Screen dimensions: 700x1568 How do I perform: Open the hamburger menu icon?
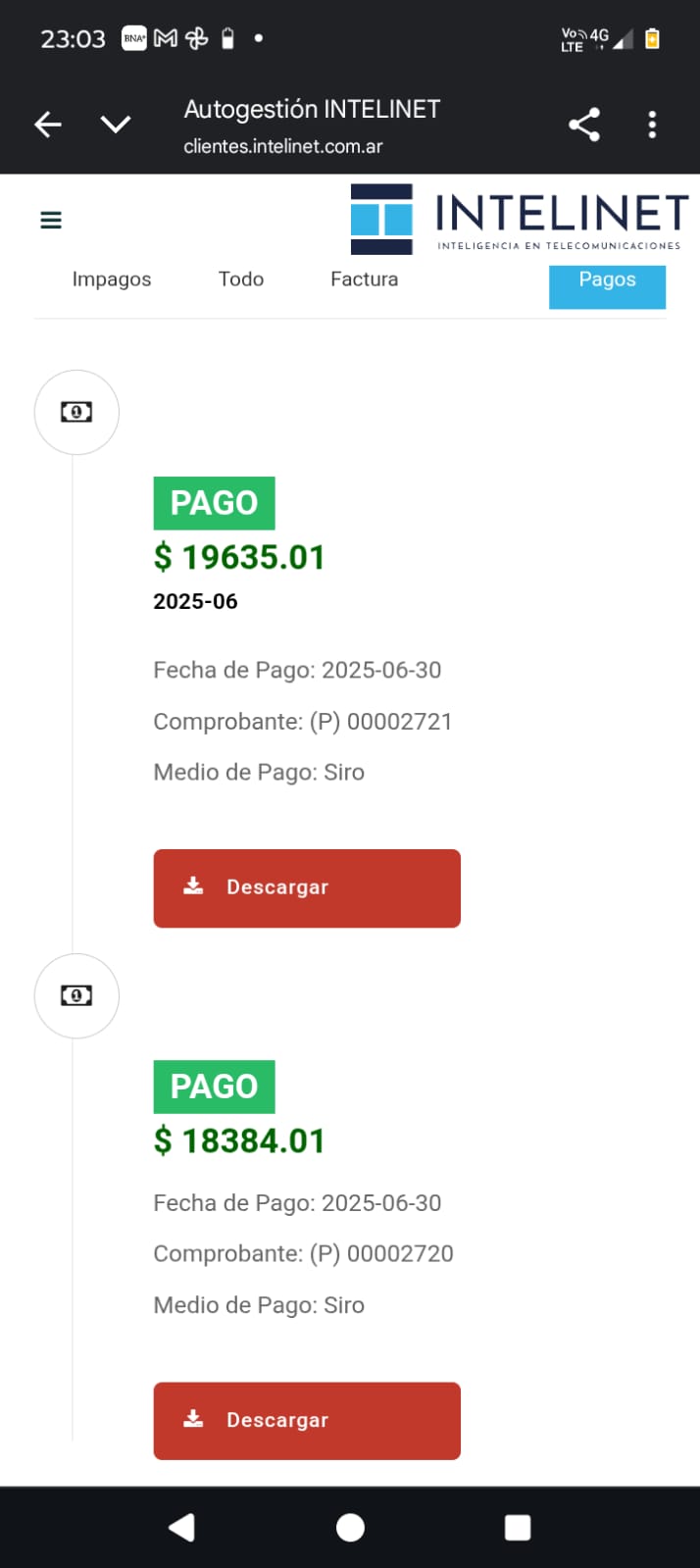[x=51, y=221]
